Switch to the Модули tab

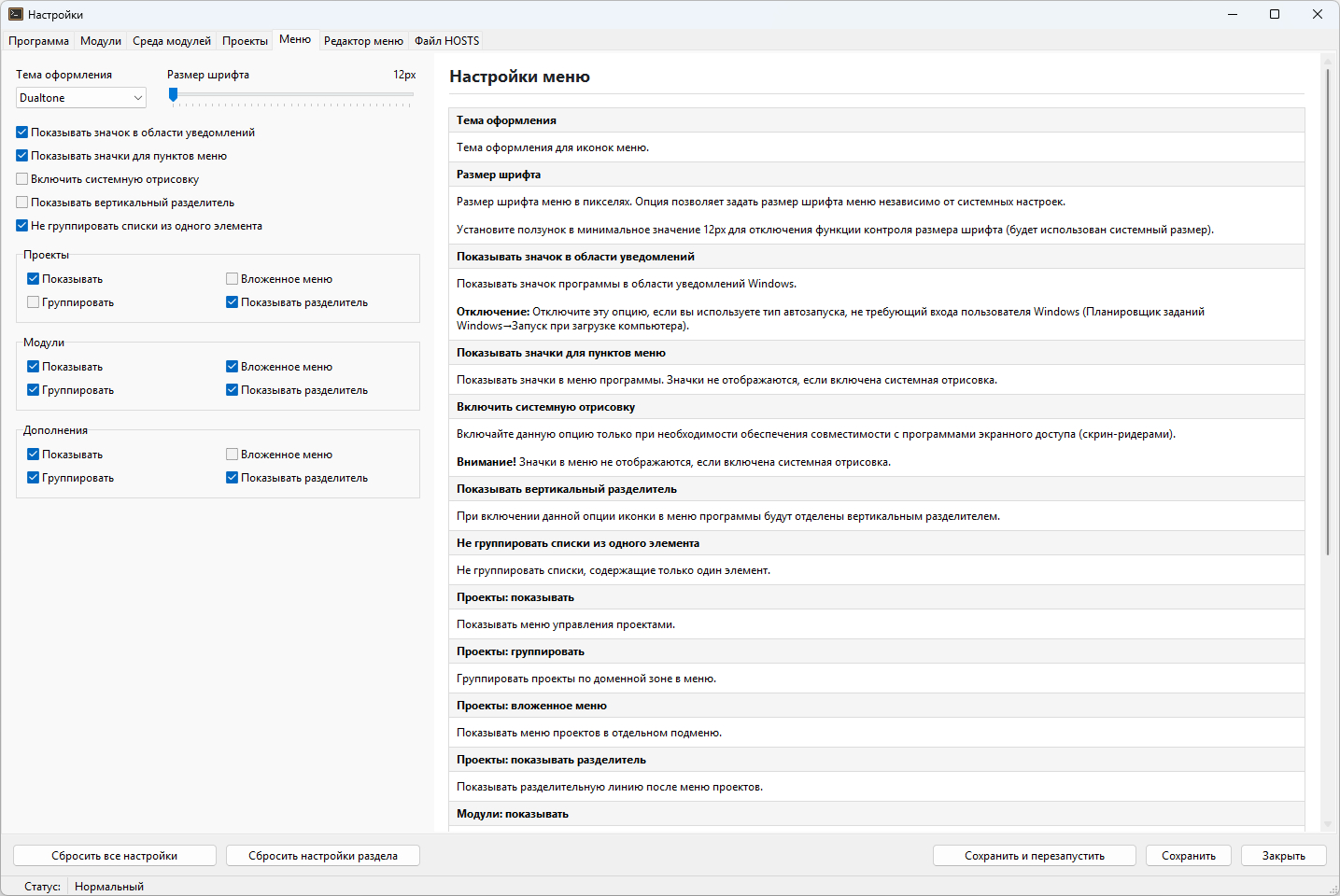tap(101, 41)
